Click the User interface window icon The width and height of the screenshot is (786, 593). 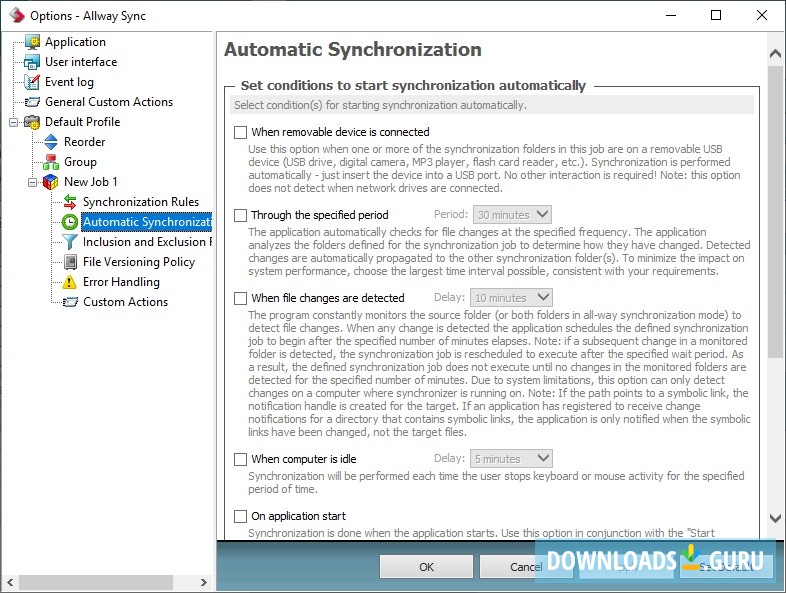click(32, 62)
